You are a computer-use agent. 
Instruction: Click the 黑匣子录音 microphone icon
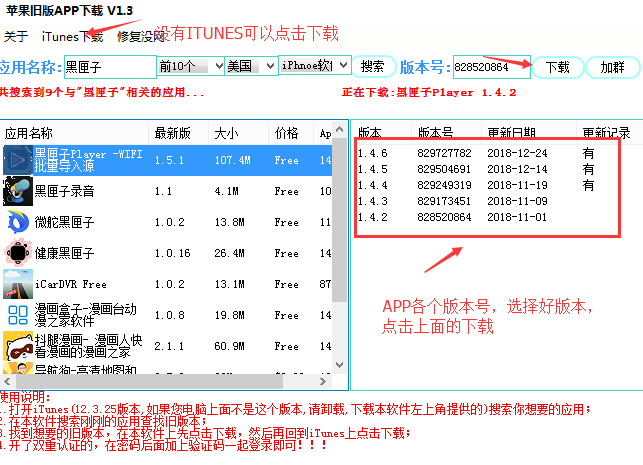point(18,191)
